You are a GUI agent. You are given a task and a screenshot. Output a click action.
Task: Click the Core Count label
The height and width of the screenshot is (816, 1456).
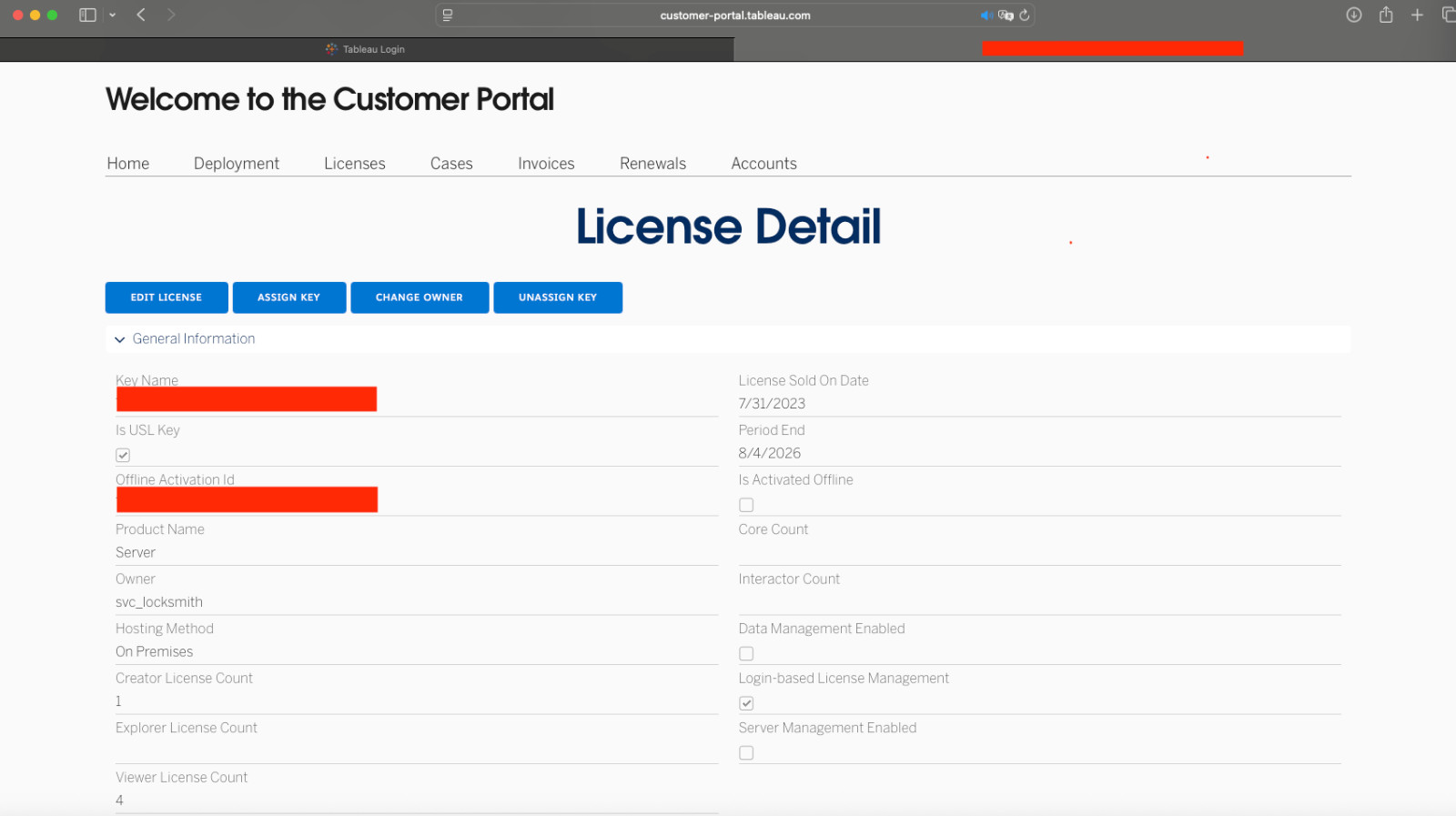pos(773,529)
